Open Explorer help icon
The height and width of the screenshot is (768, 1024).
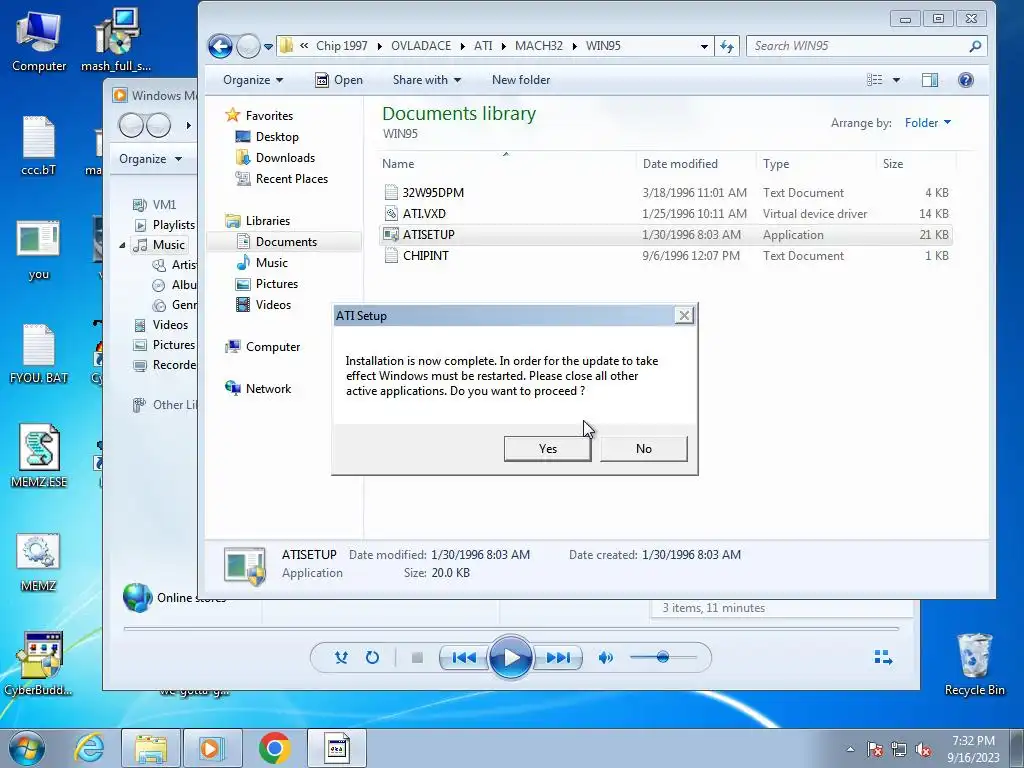tap(966, 80)
